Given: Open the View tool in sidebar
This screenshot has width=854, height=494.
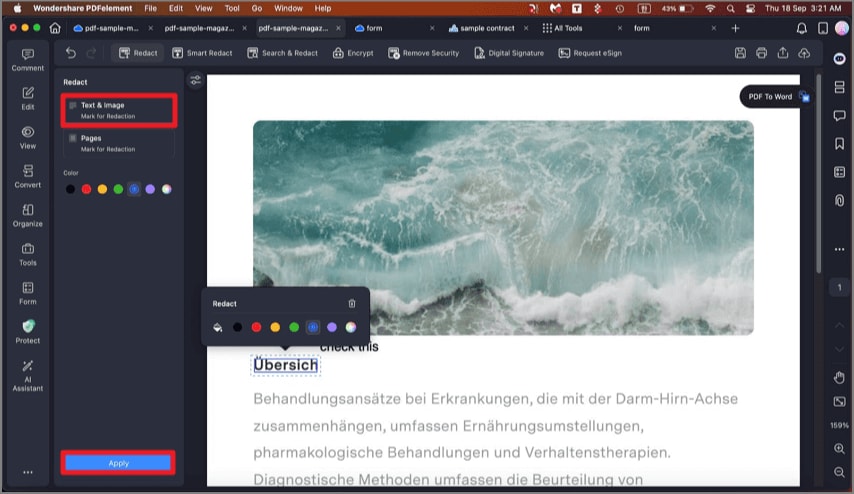Looking at the screenshot, I should tap(28, 138).
